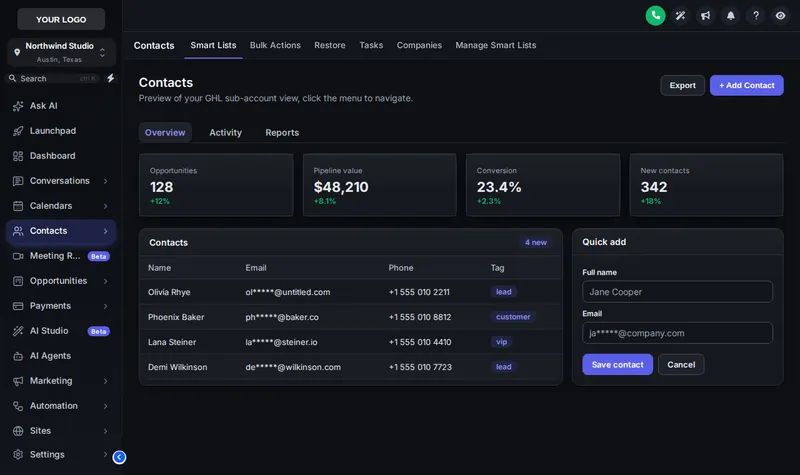
Task: Switch to the Smart Lists tab
Action: coord(213,45)
